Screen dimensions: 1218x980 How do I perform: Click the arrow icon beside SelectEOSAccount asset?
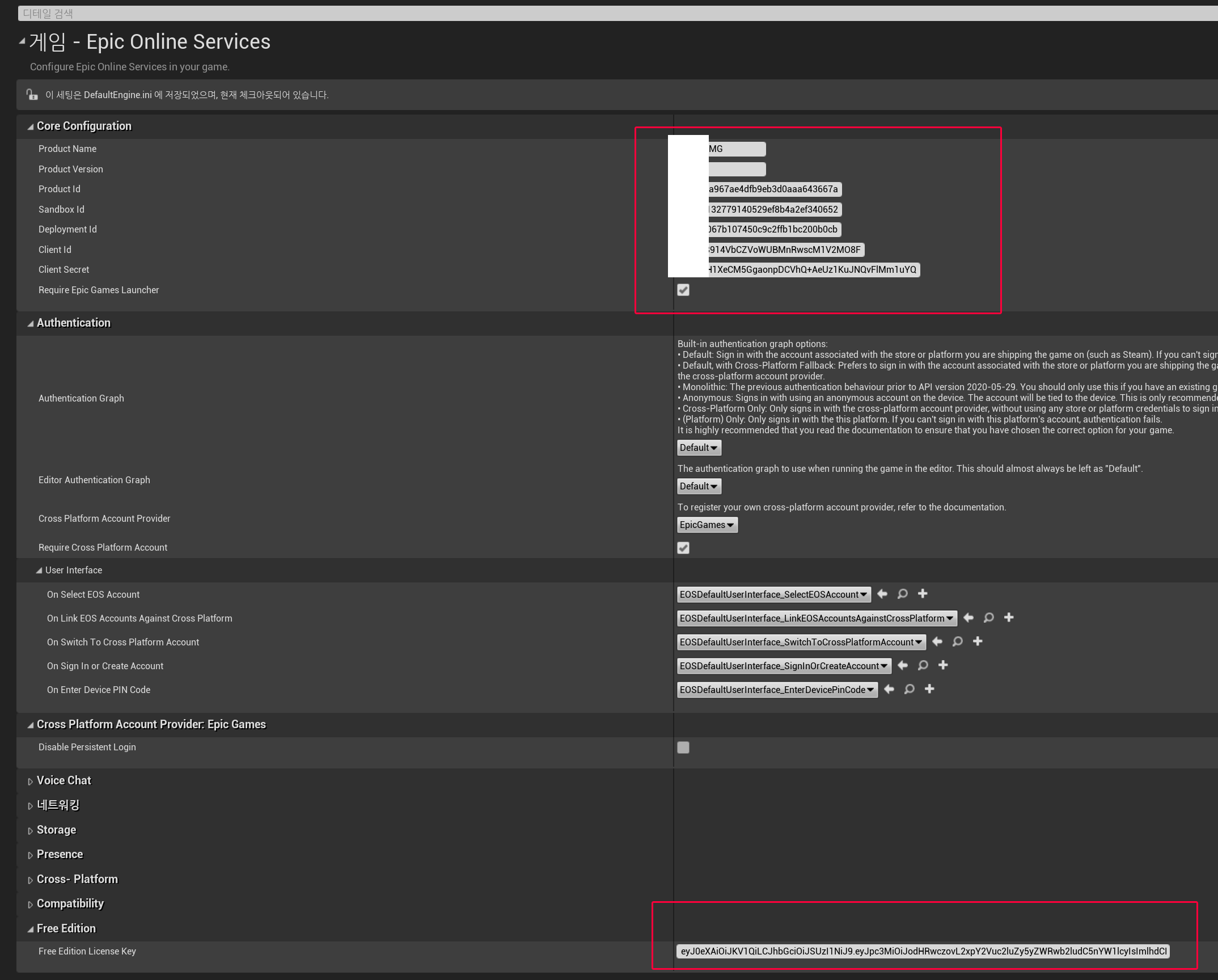tap(882, 594)
